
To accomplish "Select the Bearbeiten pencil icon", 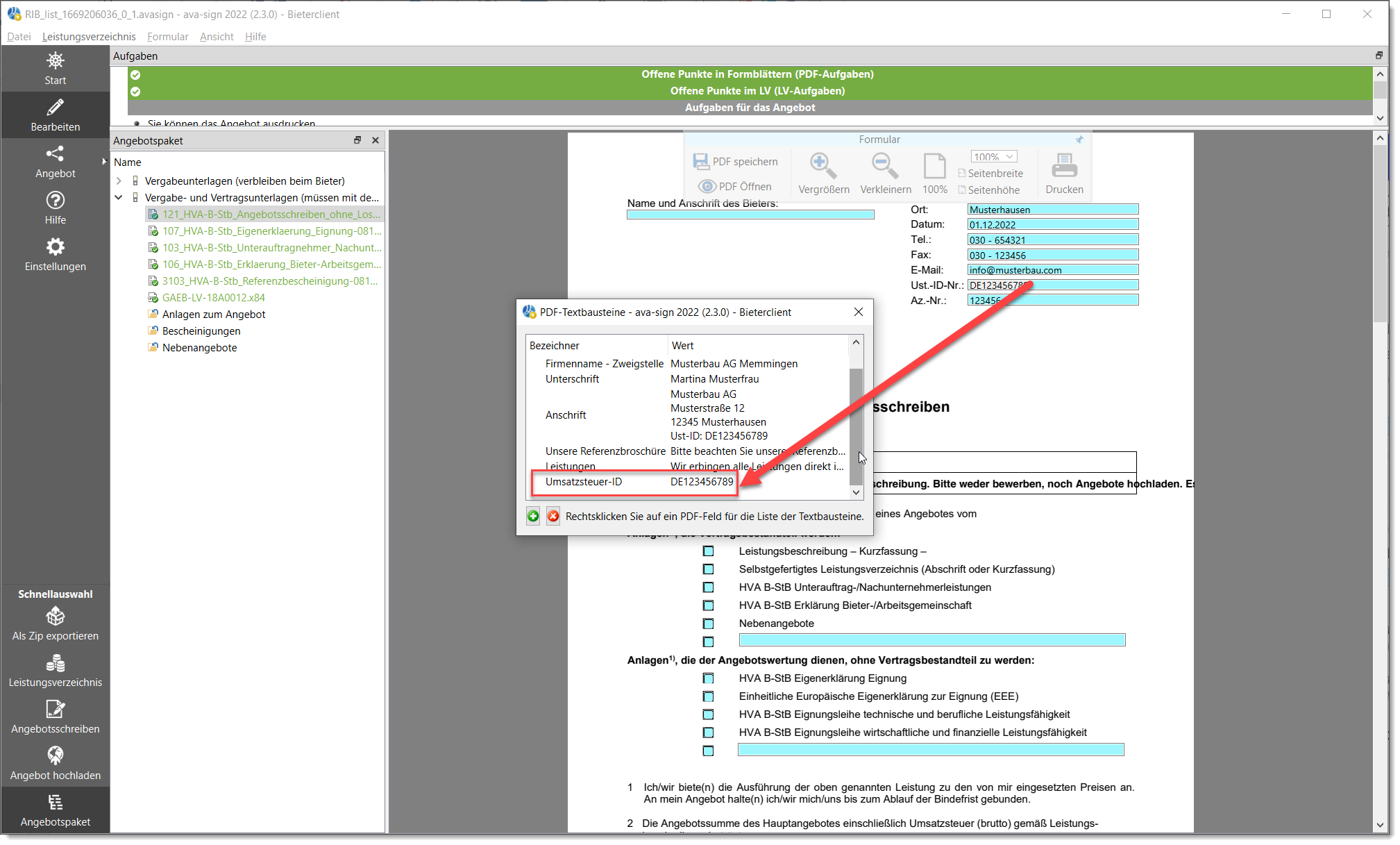I will coord(56,108).
